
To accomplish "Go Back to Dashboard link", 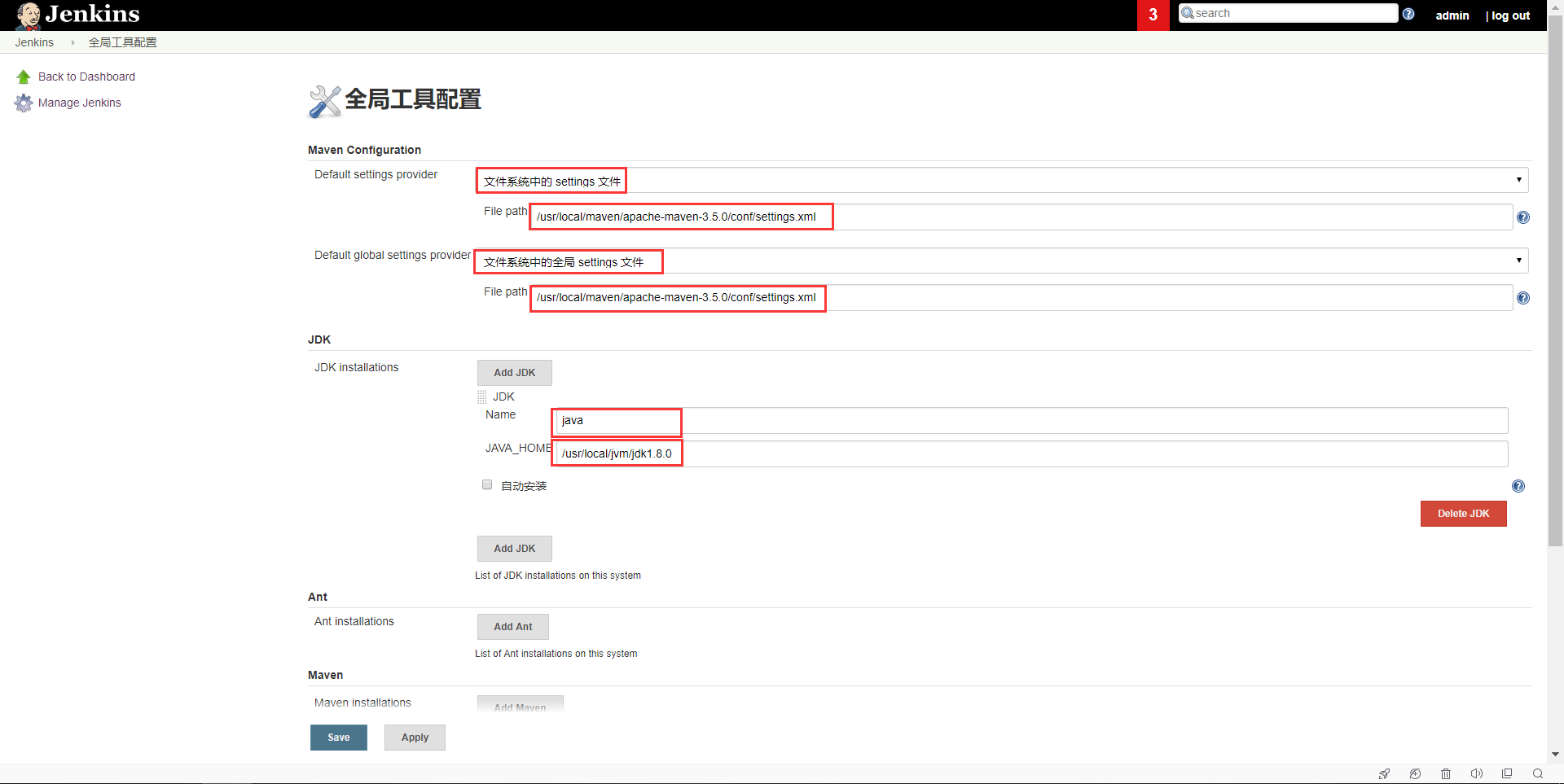I will point(86,77).
